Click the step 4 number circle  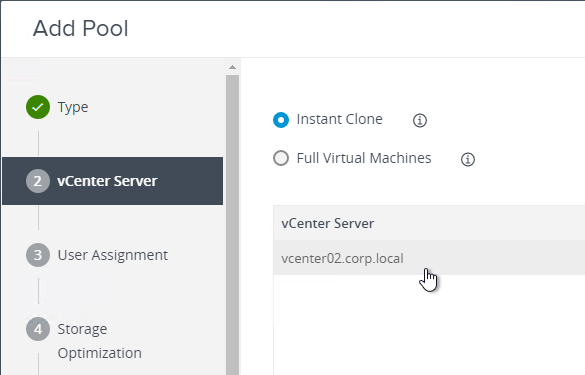coord(38,329)
